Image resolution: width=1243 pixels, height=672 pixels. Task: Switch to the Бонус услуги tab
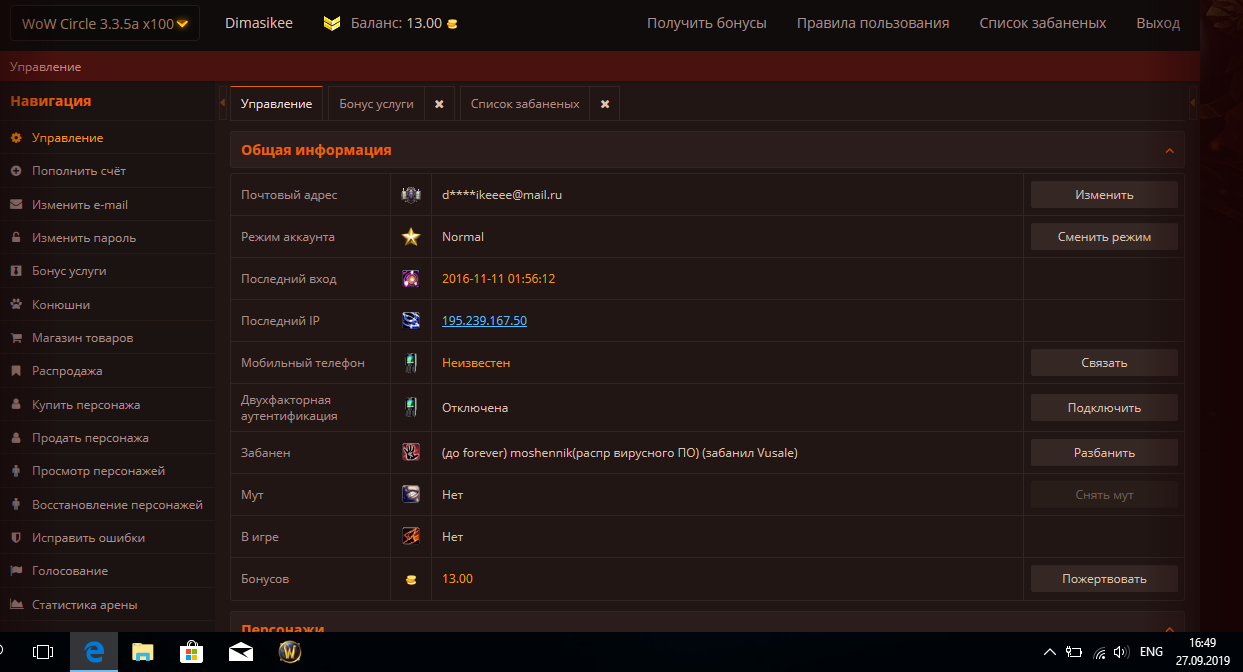click(x=376, y=104)
